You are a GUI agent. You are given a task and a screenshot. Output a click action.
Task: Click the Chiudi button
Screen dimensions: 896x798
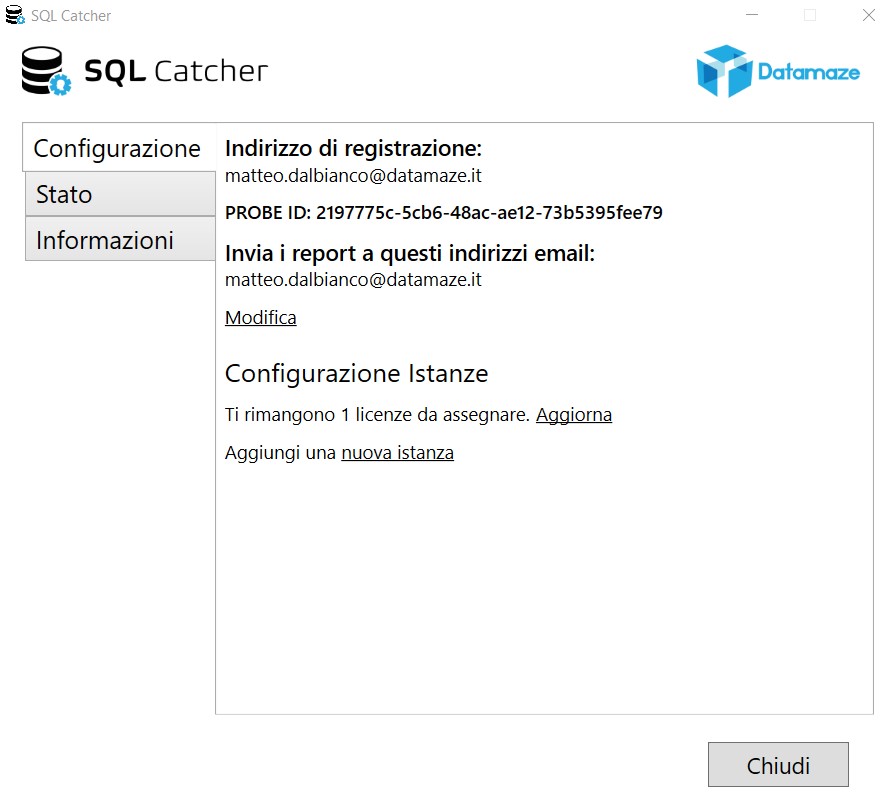coord(778,765)
